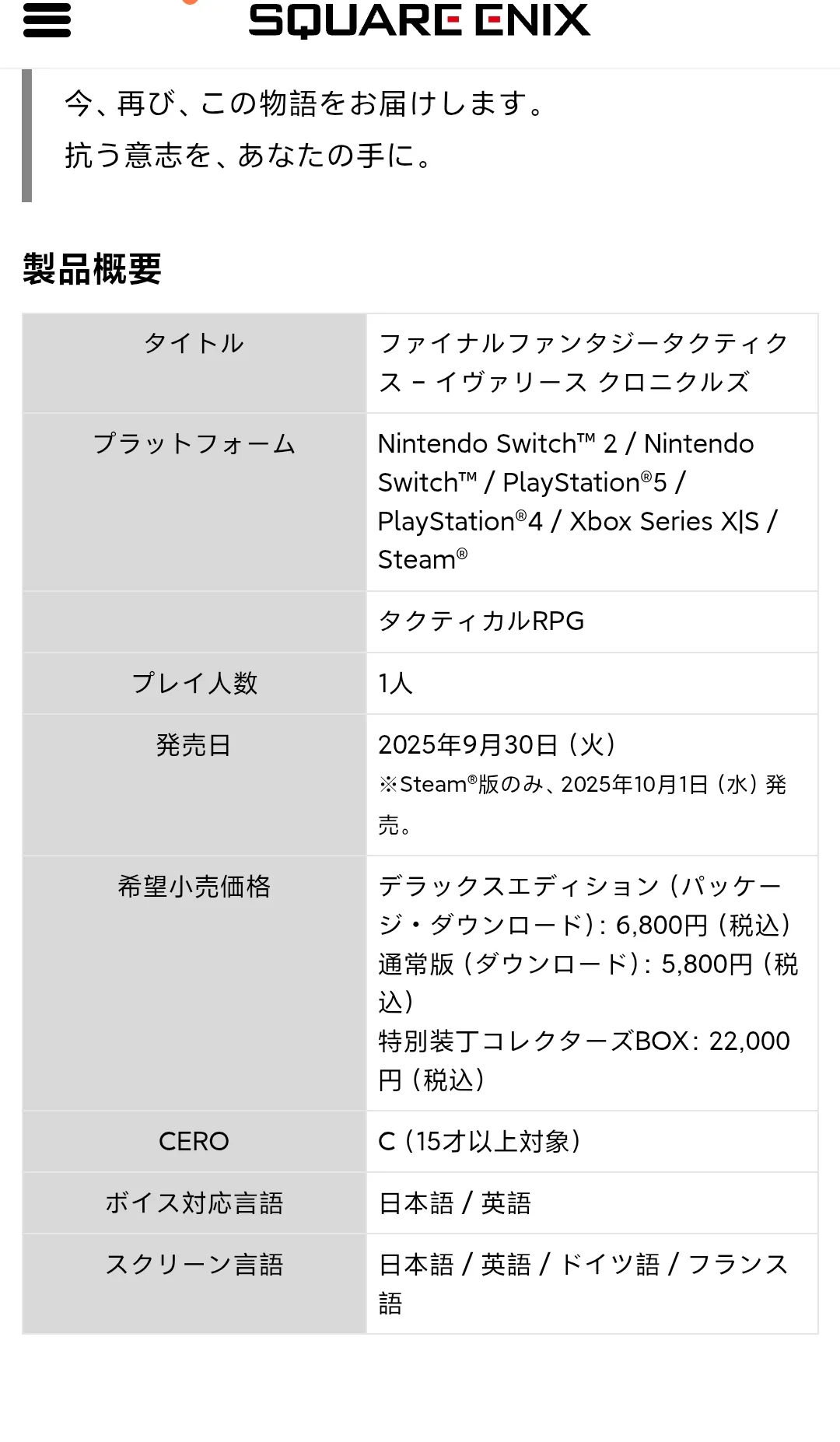840x1442 pixels.
Task: Select the コレクターズBOX 22,000円 price text
Action: 584,1060
